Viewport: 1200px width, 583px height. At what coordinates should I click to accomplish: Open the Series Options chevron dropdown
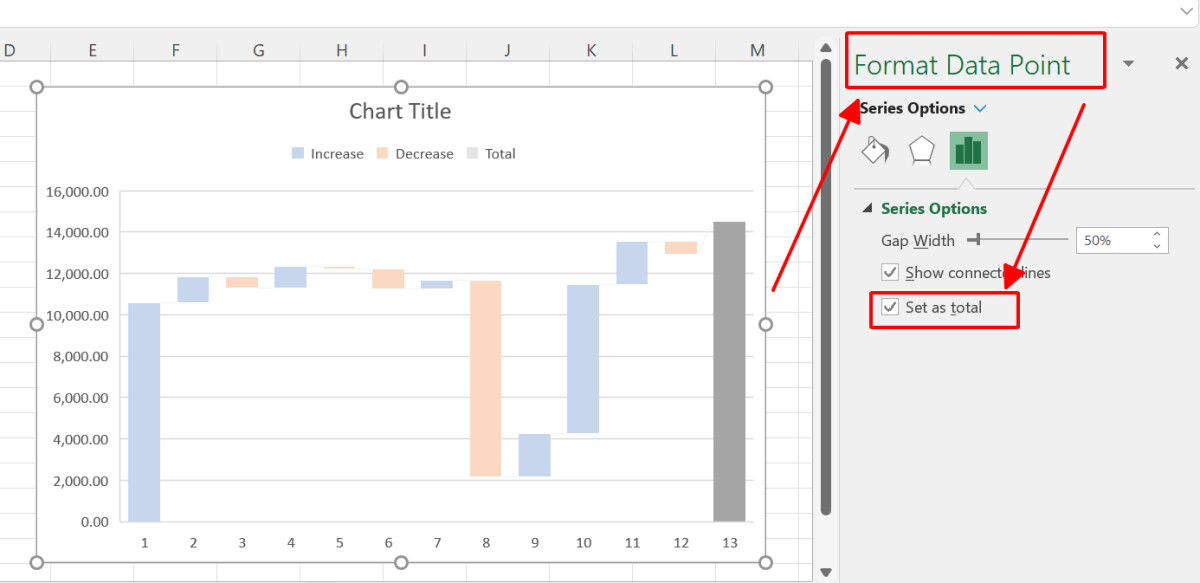coord(980,108)
